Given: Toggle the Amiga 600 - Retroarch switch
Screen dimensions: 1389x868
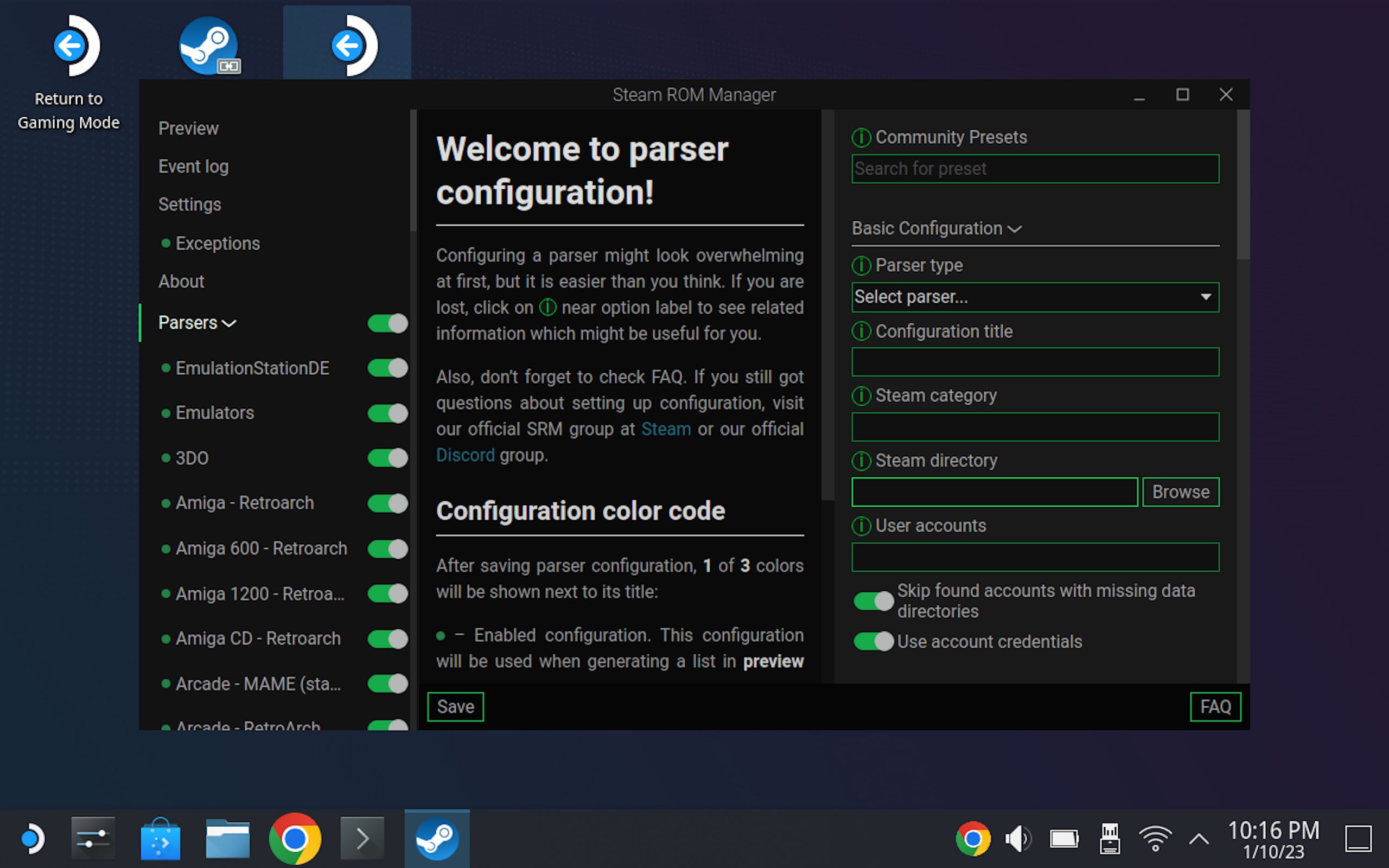Looking at the screenshot, I should tap(387, 549).
